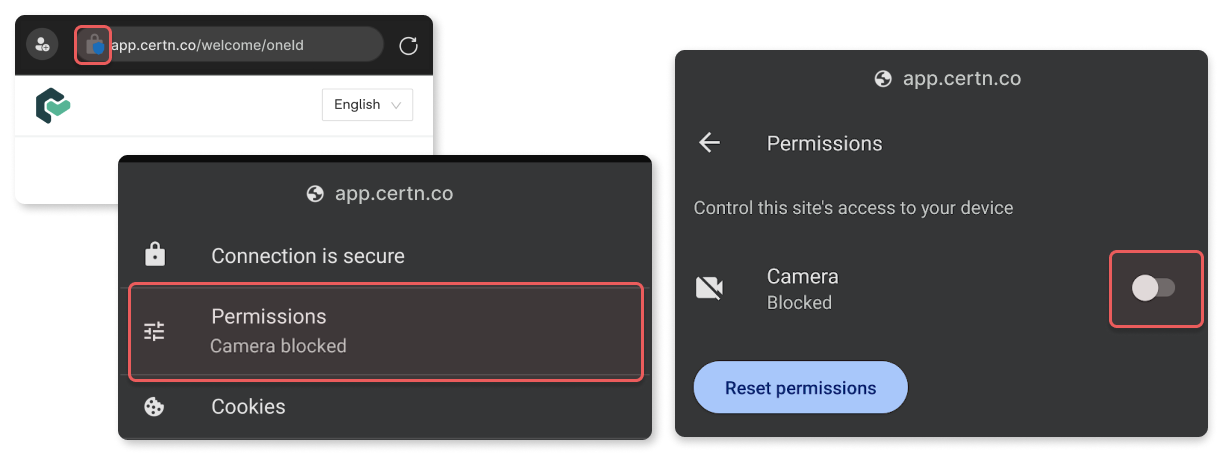Click the Camera Blocked label row
The width and height of the screenshot is (1224, 456).
click(802, 288)
